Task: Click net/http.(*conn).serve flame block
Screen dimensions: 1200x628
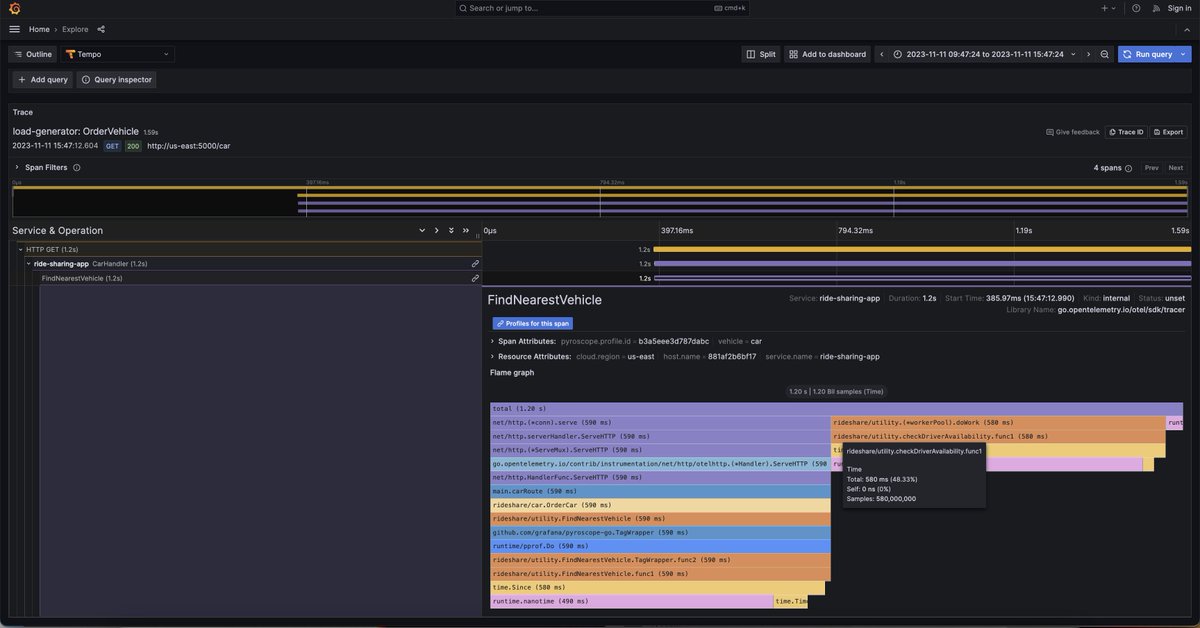Action: (x=660, y=423)
